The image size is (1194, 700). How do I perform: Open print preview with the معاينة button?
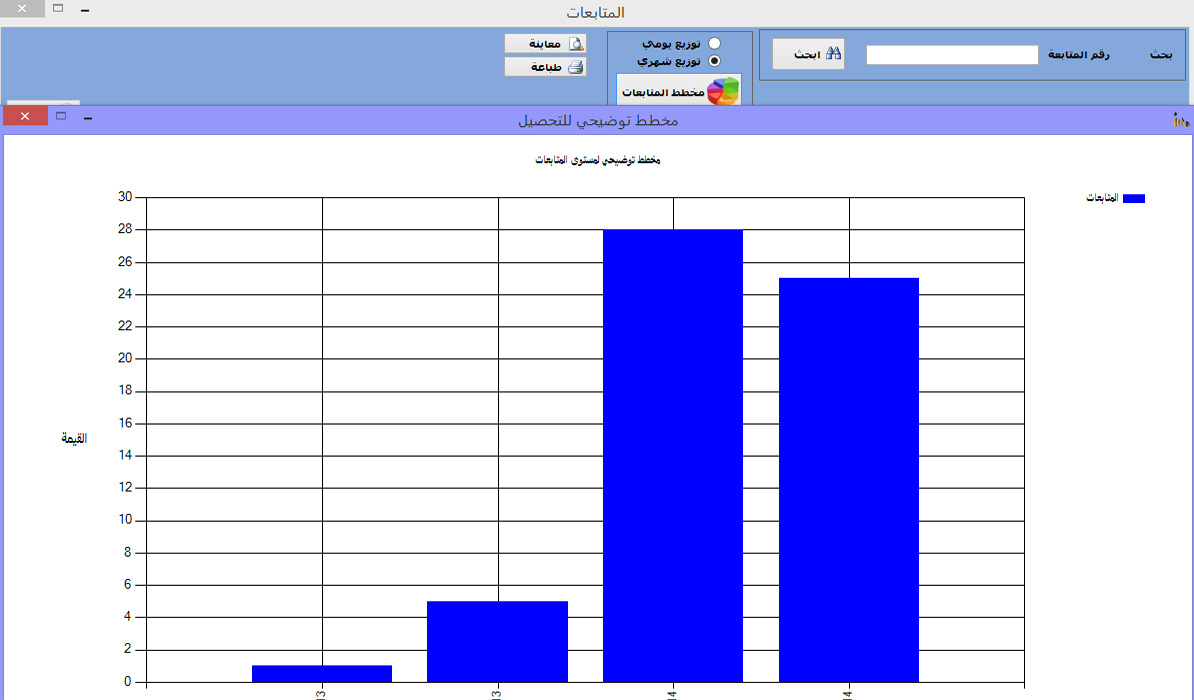click(545, 44)
